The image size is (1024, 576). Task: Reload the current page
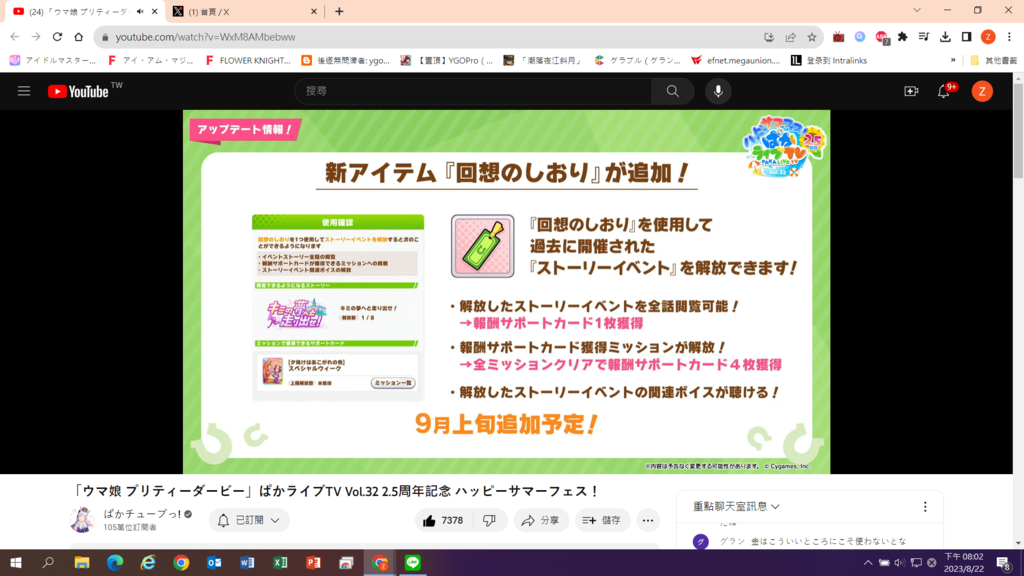click(x=57, y=37)
